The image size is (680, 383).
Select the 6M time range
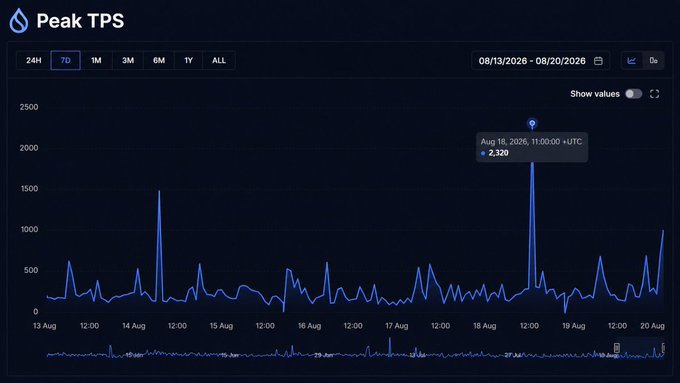pos(159,60)
